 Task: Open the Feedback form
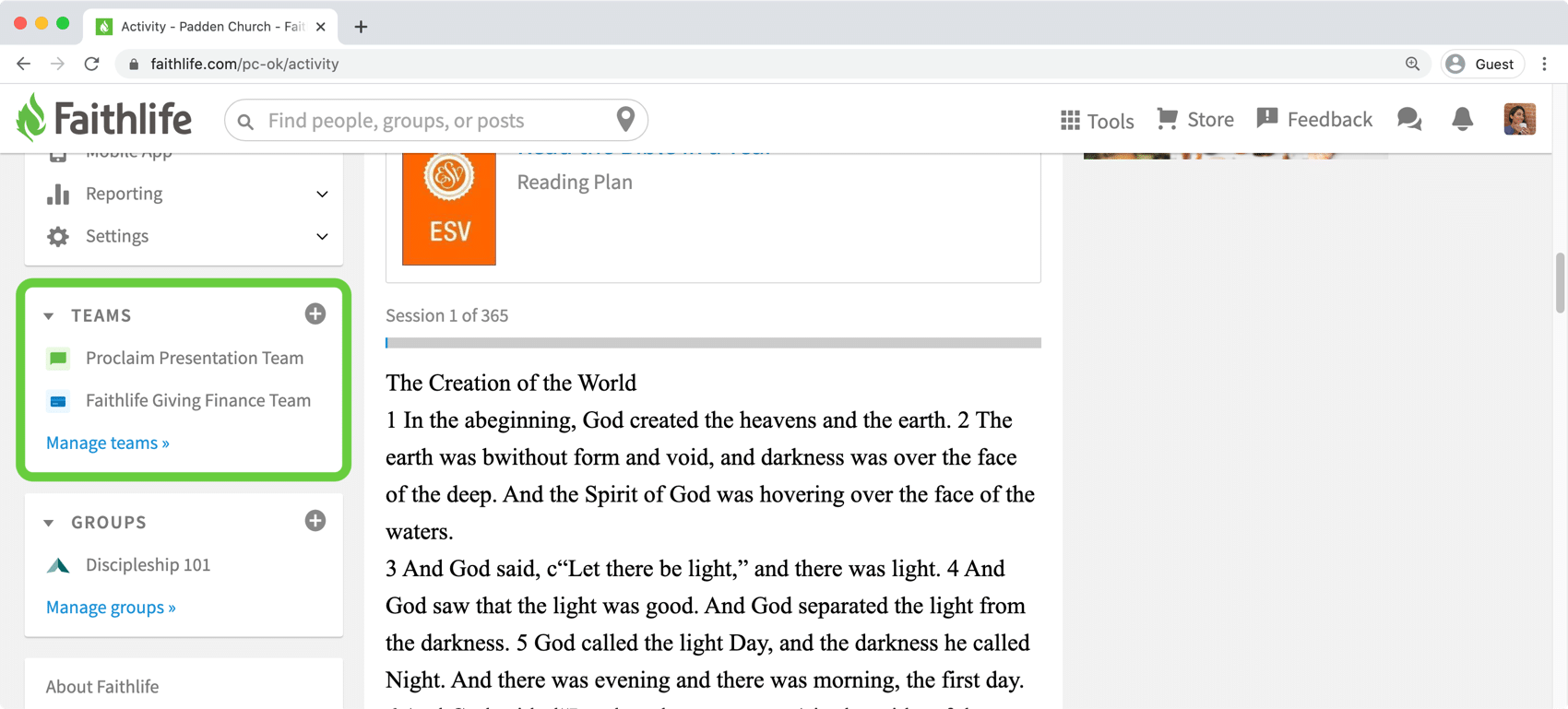click(1267, 119)
